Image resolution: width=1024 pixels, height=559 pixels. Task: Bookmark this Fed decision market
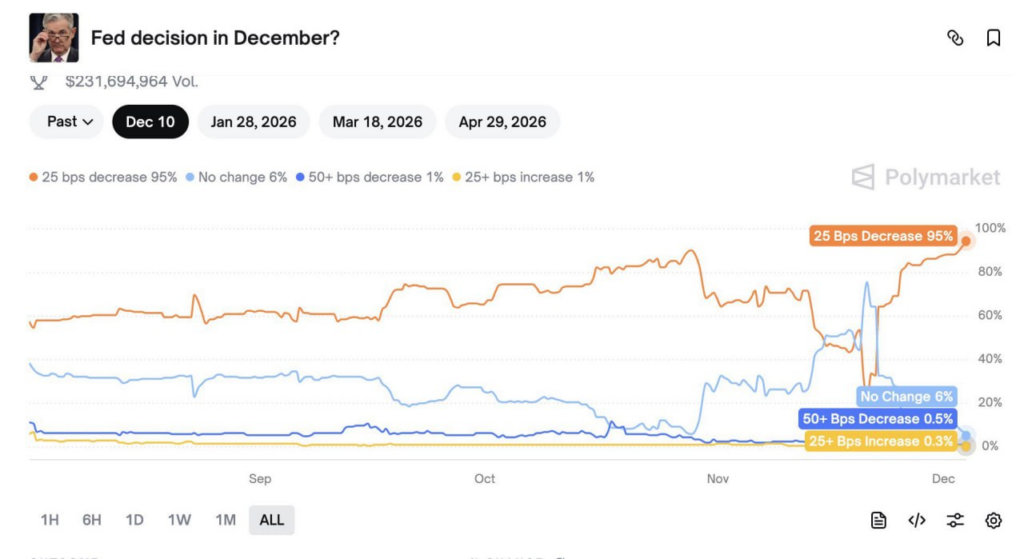(x=993, y=38)
